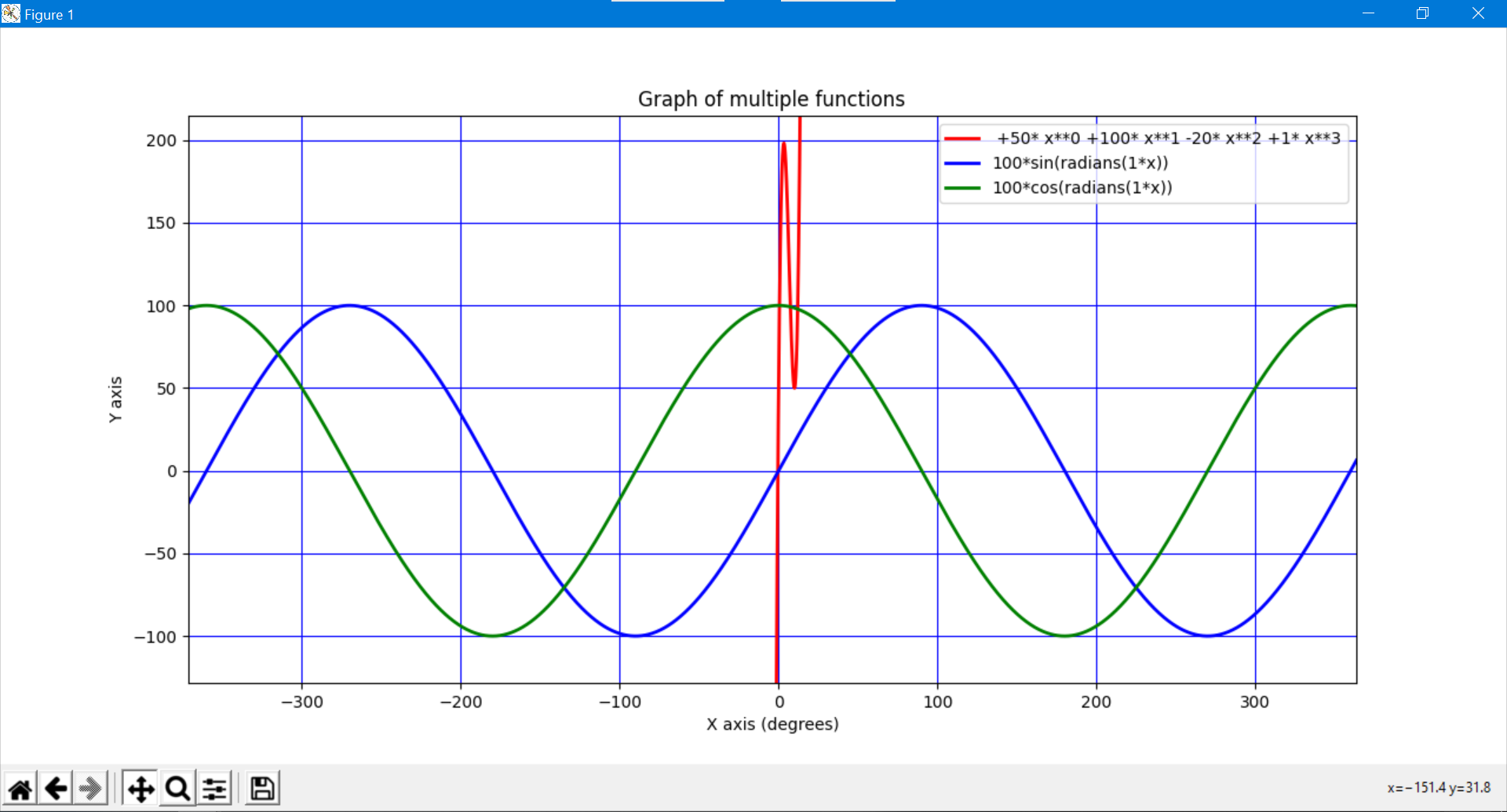This screenshot has height=812, width=1507.
Task: Click the y-axis tick label 150
Action: coord(162,223)
